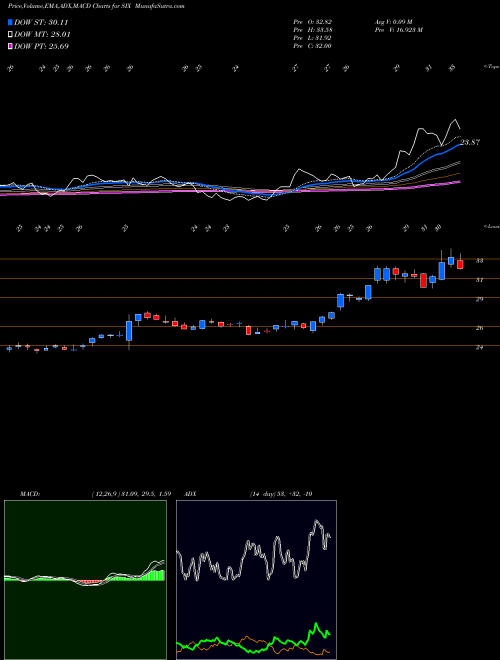Click the 'Avg V: 0.09 M' volume text

pos(395,22)
